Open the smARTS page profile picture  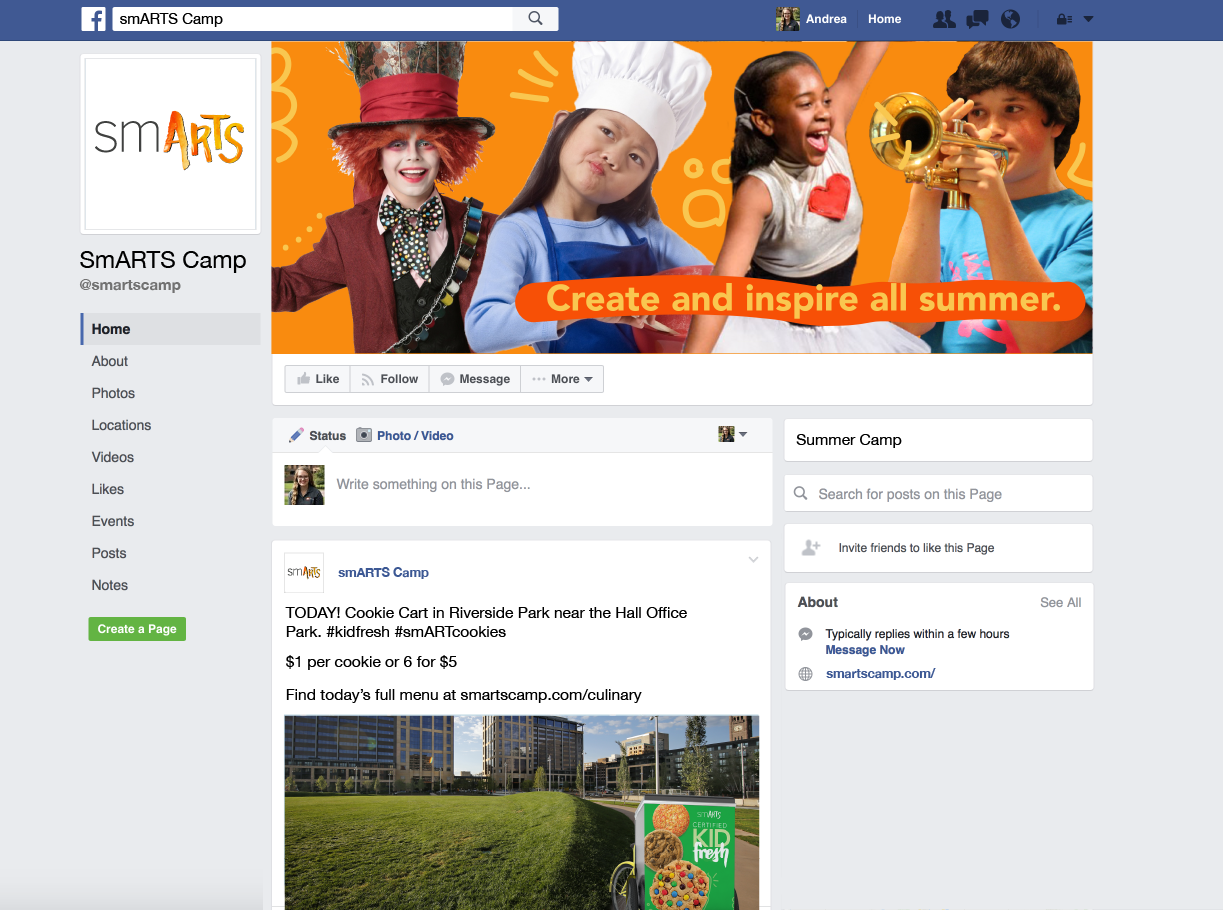click(170, 144)
